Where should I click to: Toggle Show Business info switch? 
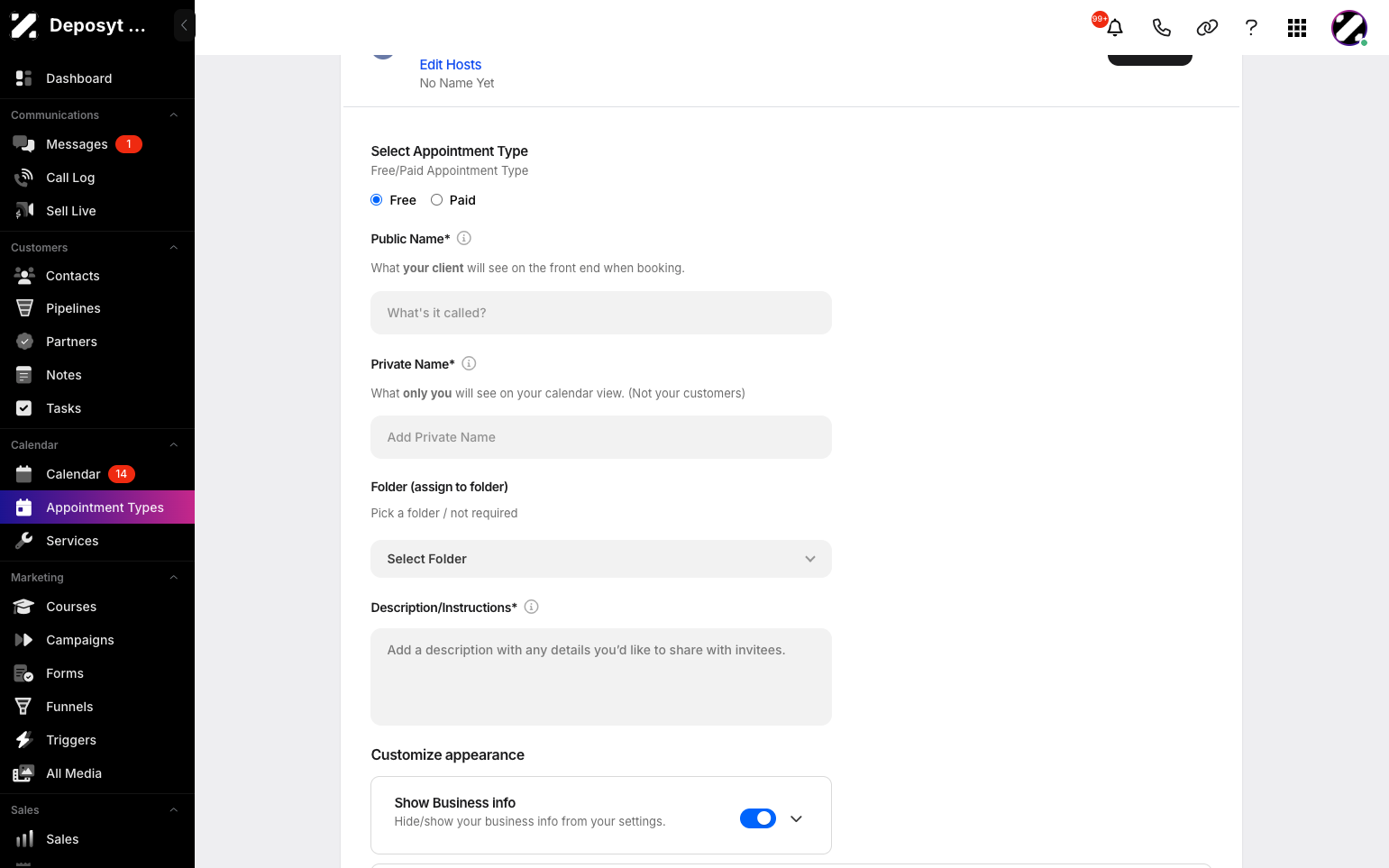(x=758, y=818)
